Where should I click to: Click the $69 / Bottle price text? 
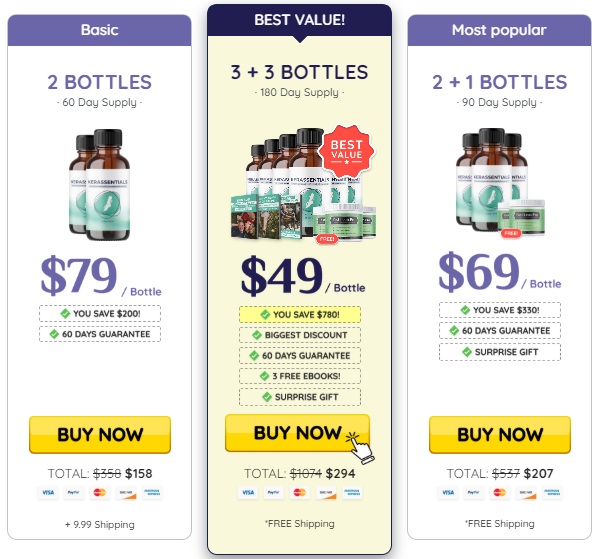(x=499, y=272)
